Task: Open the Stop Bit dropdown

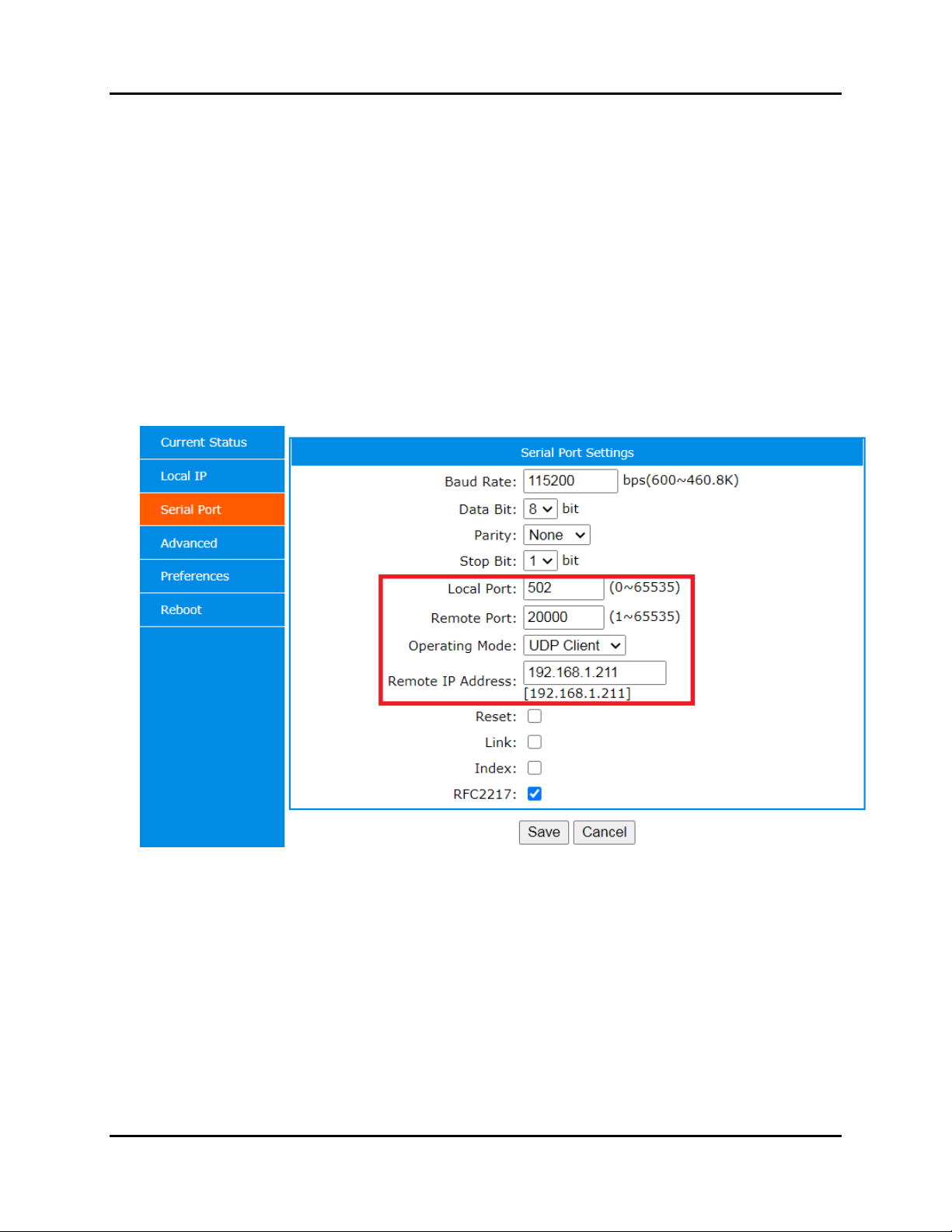Action: click(x=540, y=560)
